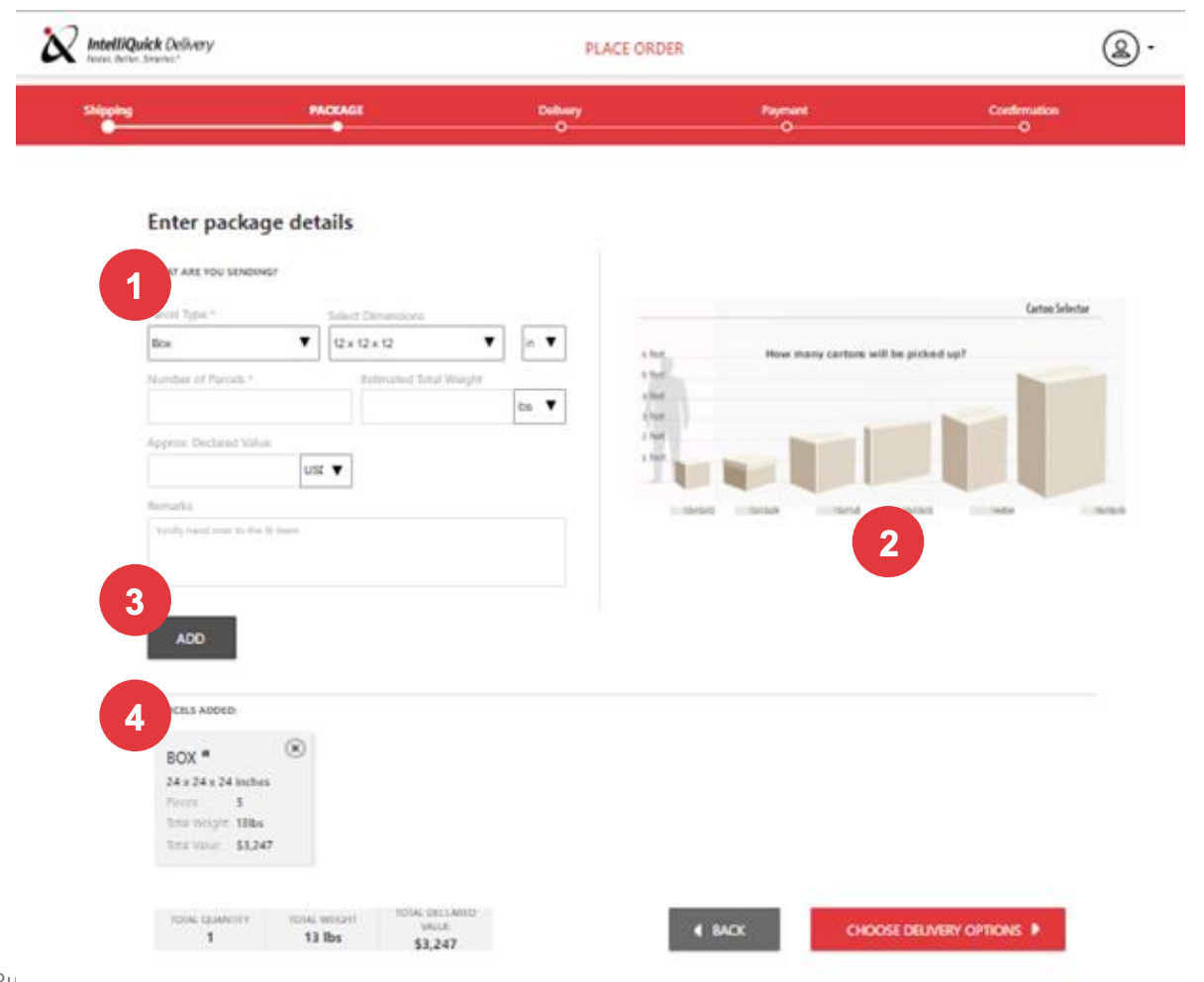Open the Confirmation step
Screen dimensions: 1204x982
tap(1024, 126)
